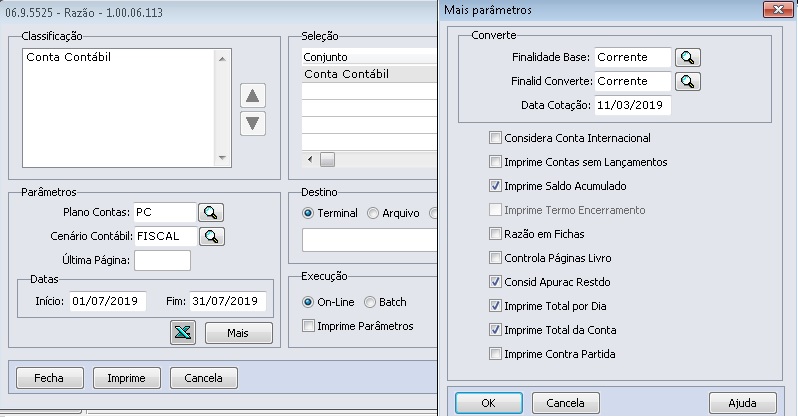Select the Terminal destination option

[308, 213]
